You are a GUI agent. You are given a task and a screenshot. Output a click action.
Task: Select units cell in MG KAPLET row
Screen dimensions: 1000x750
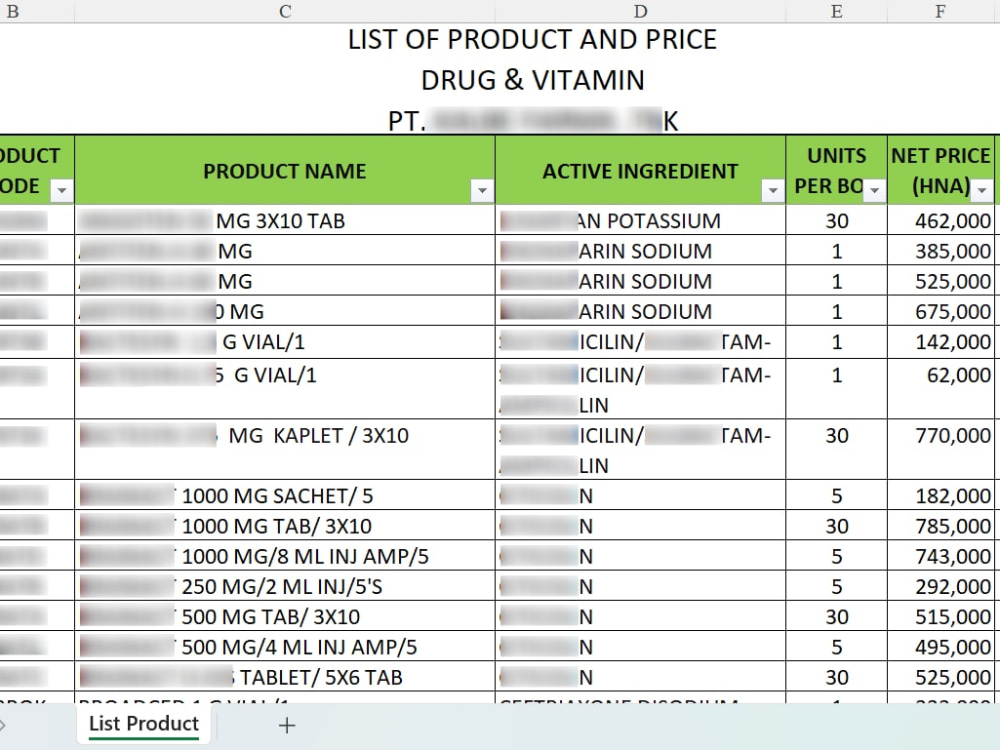pyautogui.click(x=837, y=449)
